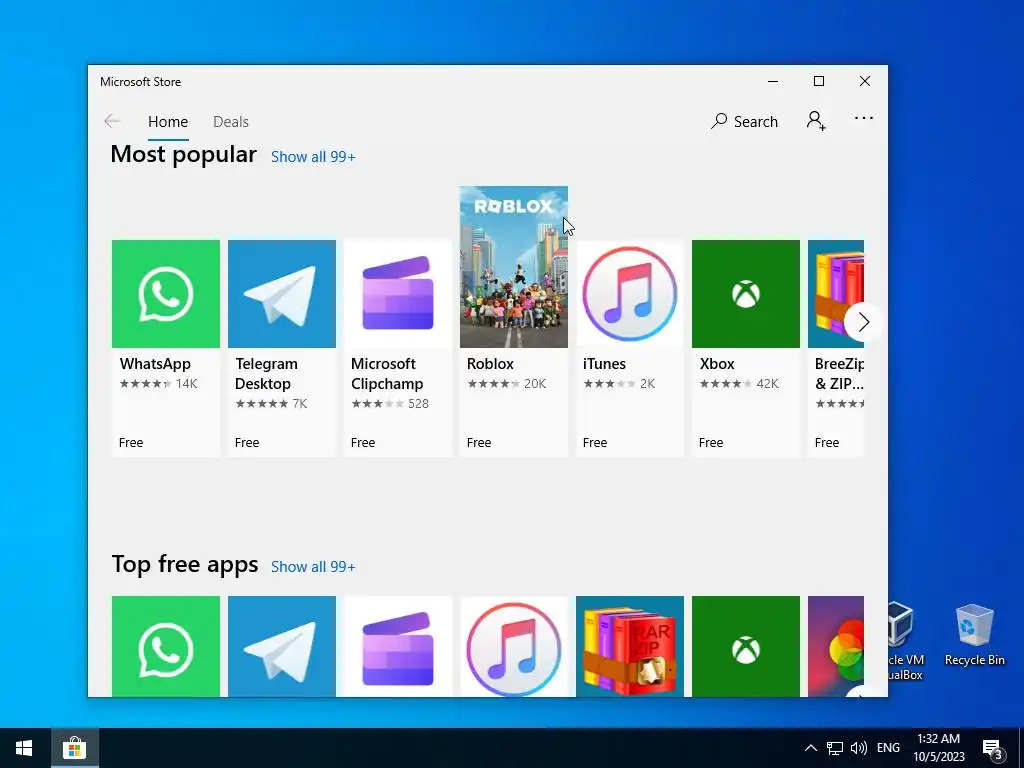Click the 14K rating count under WhatsApp
The height and width of the screenshot is (768, 1024).
[x=186, y=384]
